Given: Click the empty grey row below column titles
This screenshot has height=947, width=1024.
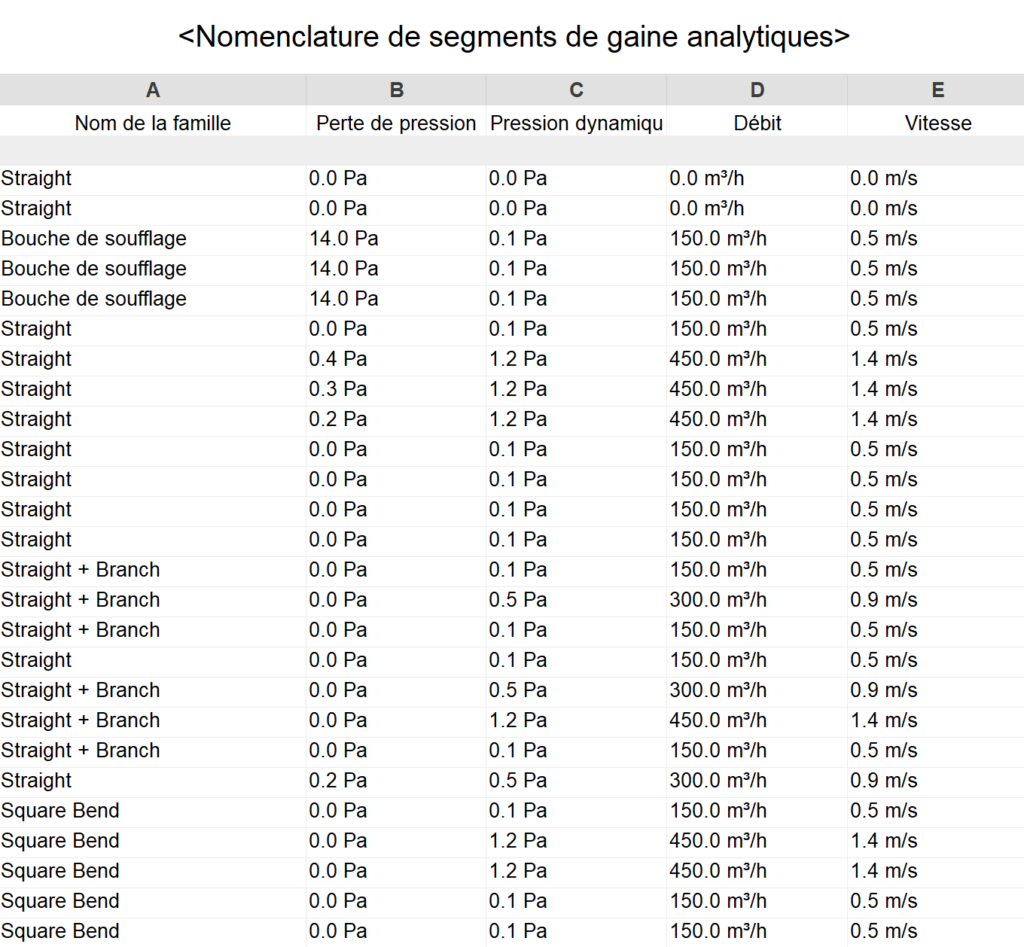Looking at the screenshot, I should pos(512,151).
